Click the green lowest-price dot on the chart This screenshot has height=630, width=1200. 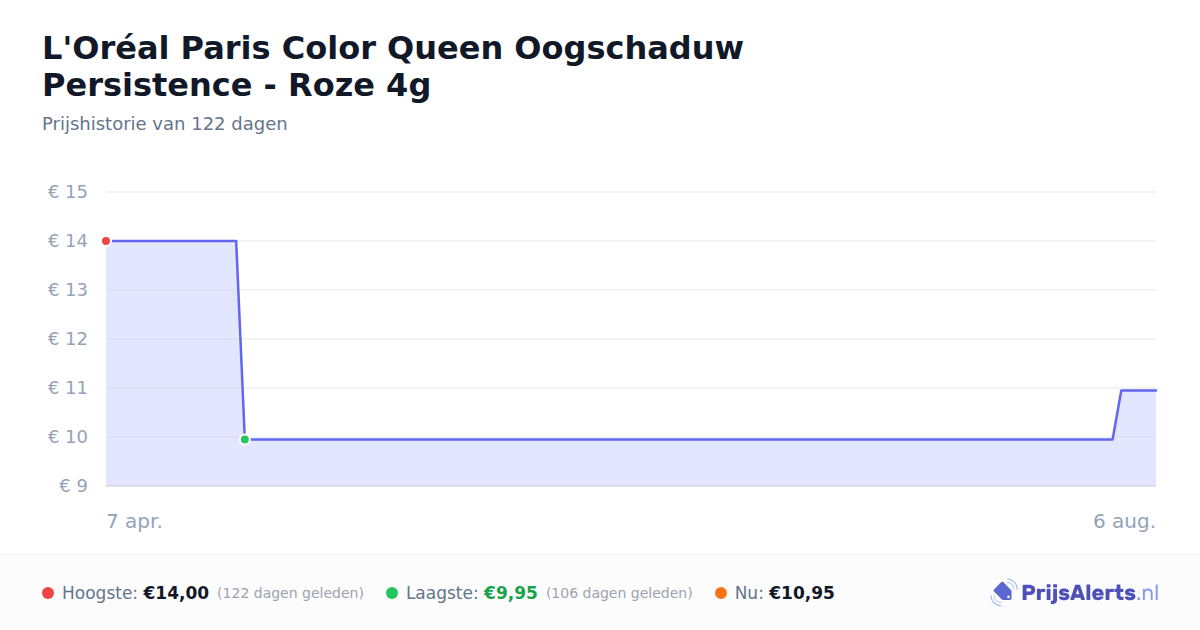pos(245,439)
